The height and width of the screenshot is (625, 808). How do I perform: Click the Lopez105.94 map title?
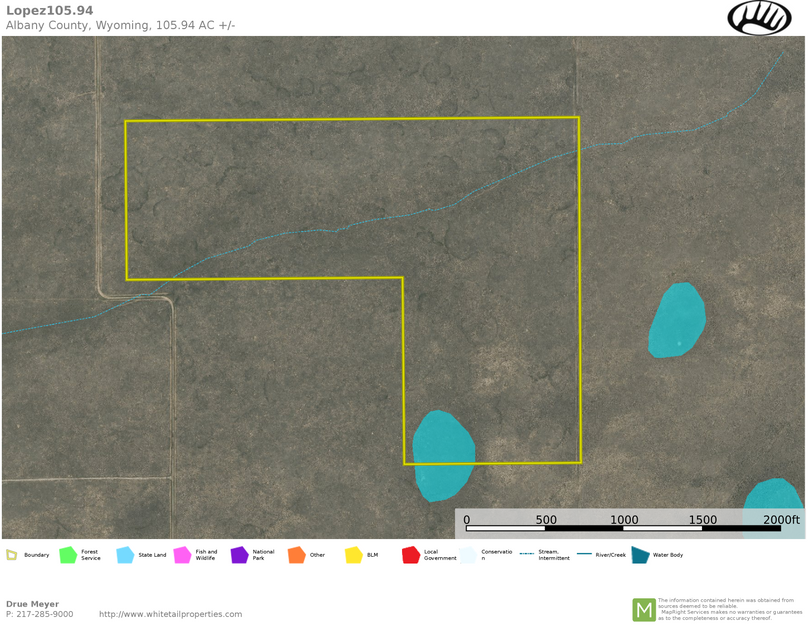coord(49,10)
